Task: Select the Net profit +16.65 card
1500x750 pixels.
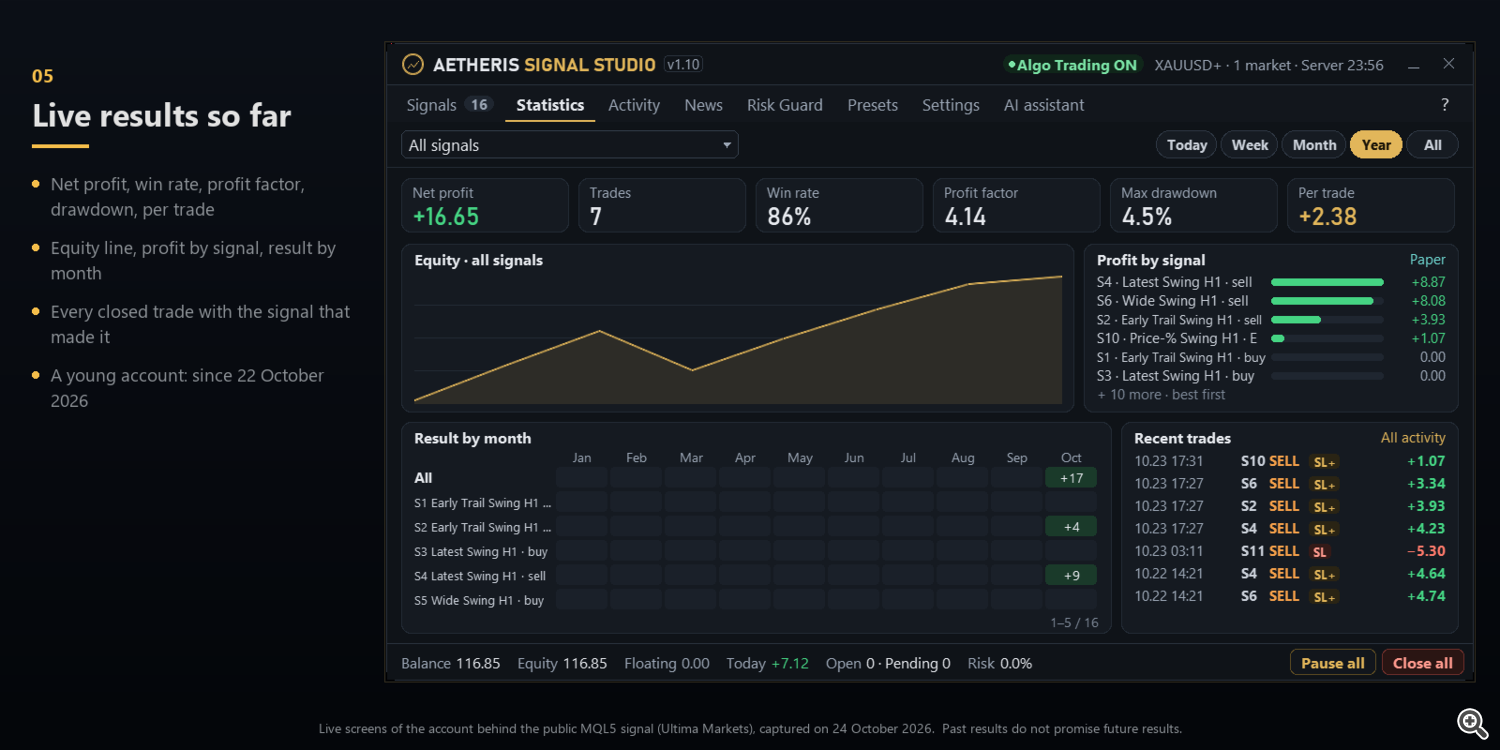Action: click(x=485, y=205)
